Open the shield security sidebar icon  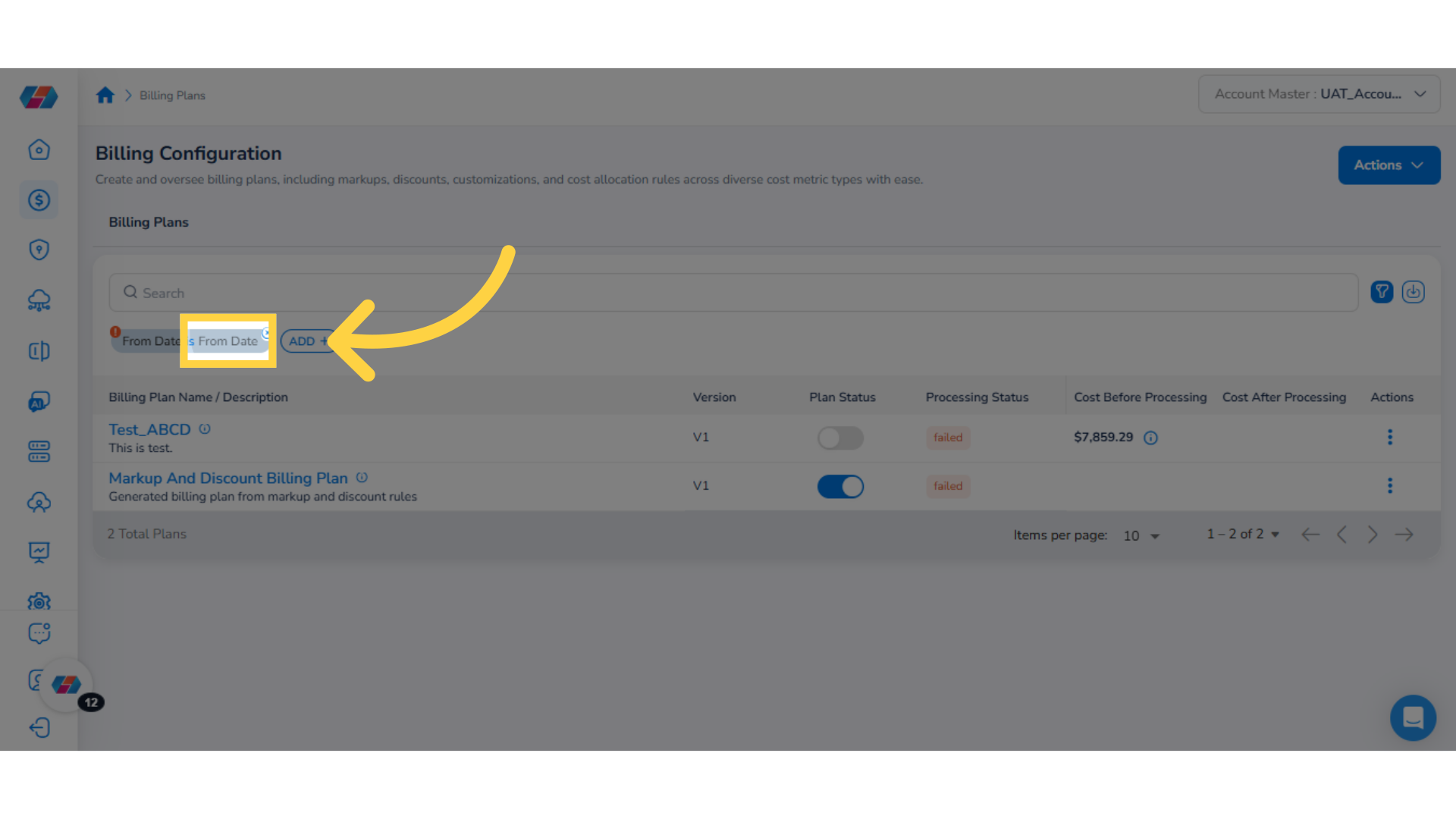(39, 249)
